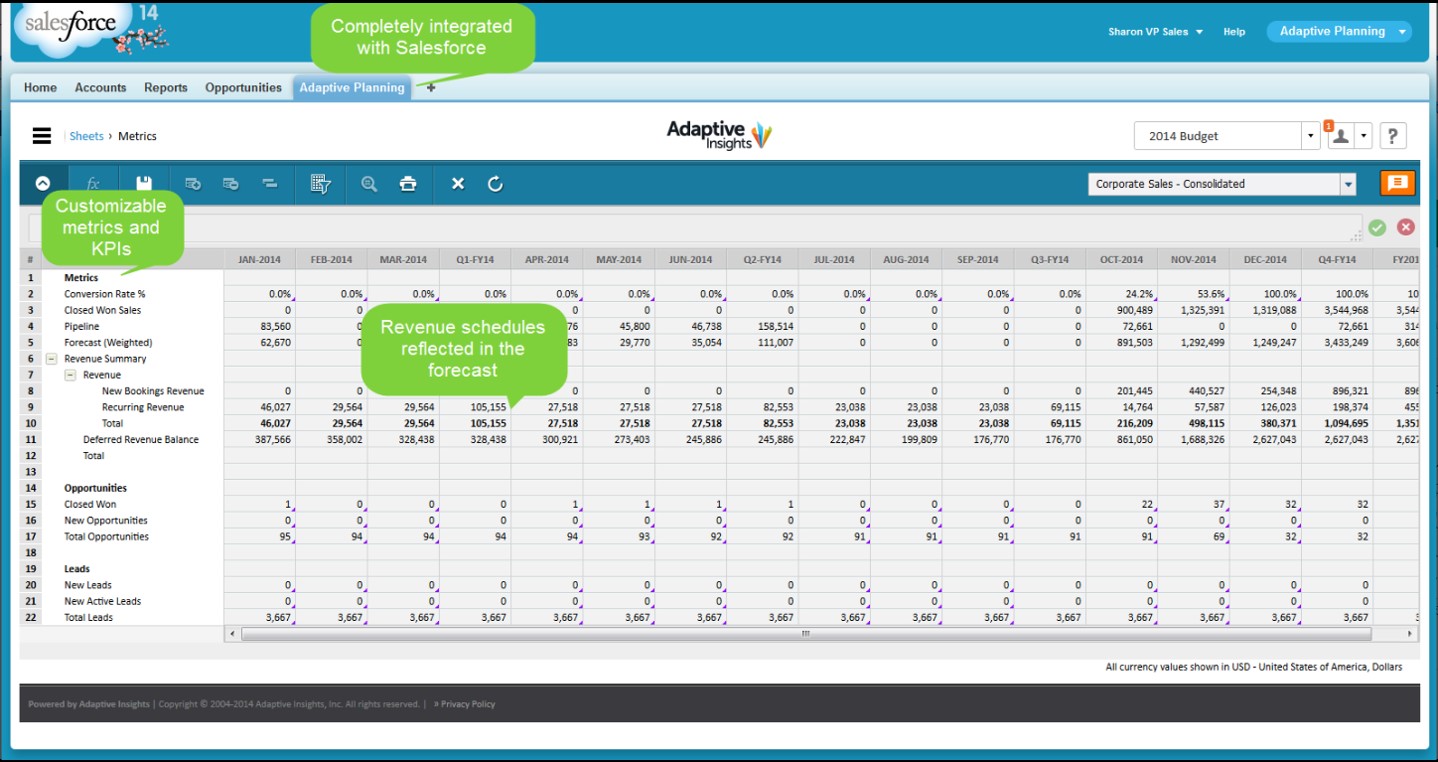Open the hamburger navigation menu

point(41,136)
